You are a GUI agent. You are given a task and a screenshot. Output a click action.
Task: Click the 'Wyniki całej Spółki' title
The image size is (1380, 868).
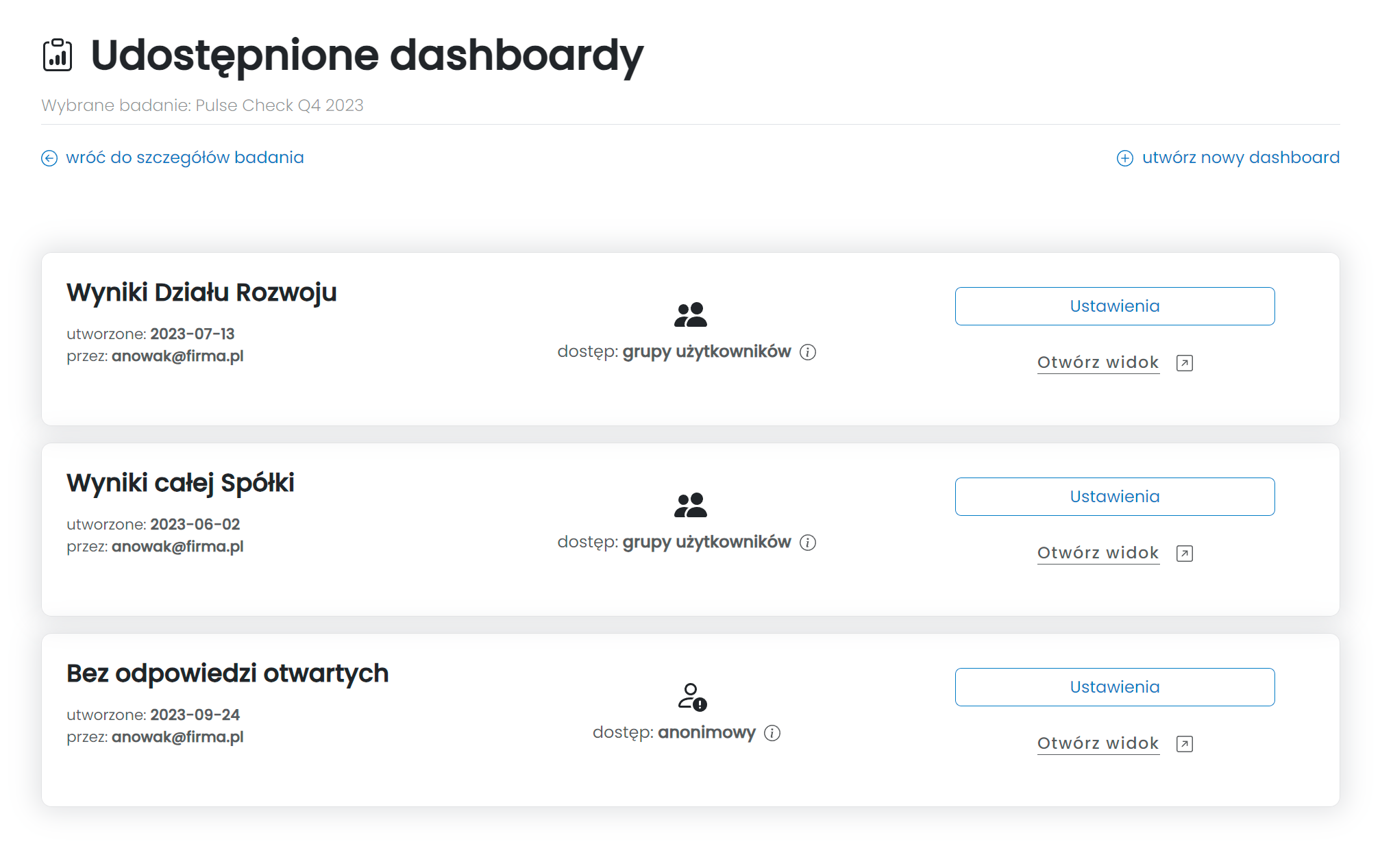[x=180, y=483]
